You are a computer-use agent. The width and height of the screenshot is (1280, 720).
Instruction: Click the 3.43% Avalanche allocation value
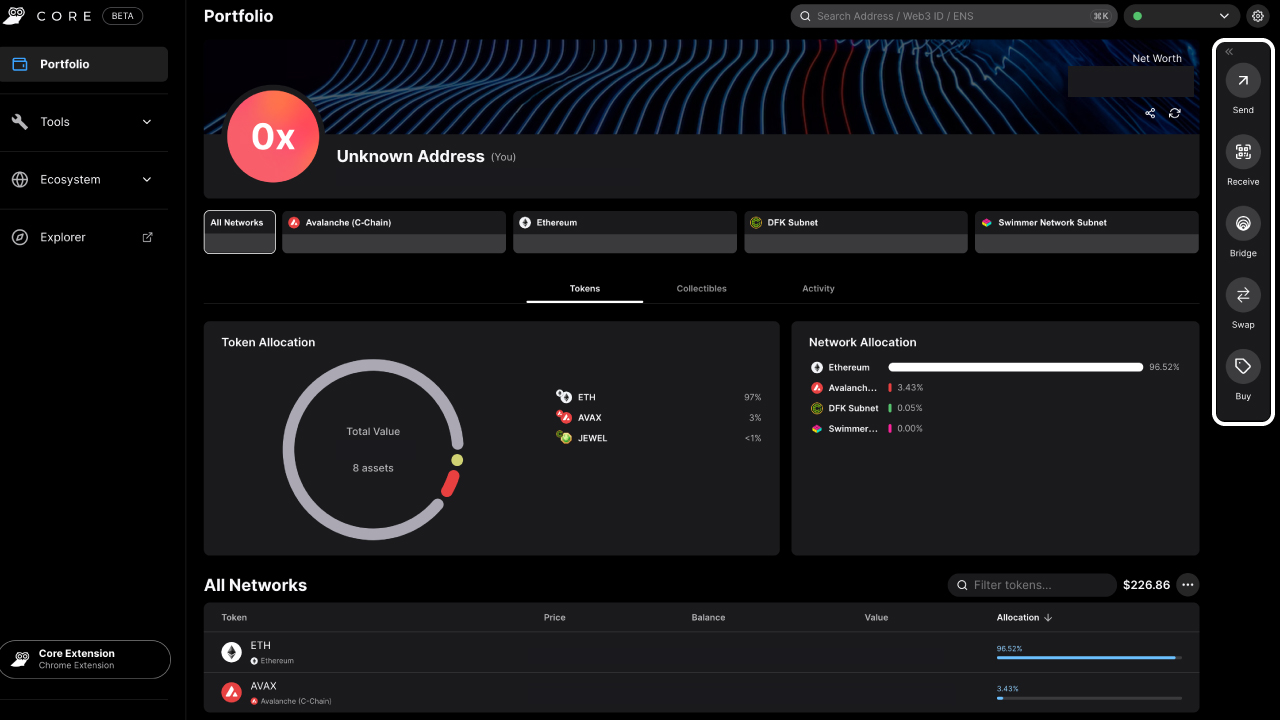point(911,388)
